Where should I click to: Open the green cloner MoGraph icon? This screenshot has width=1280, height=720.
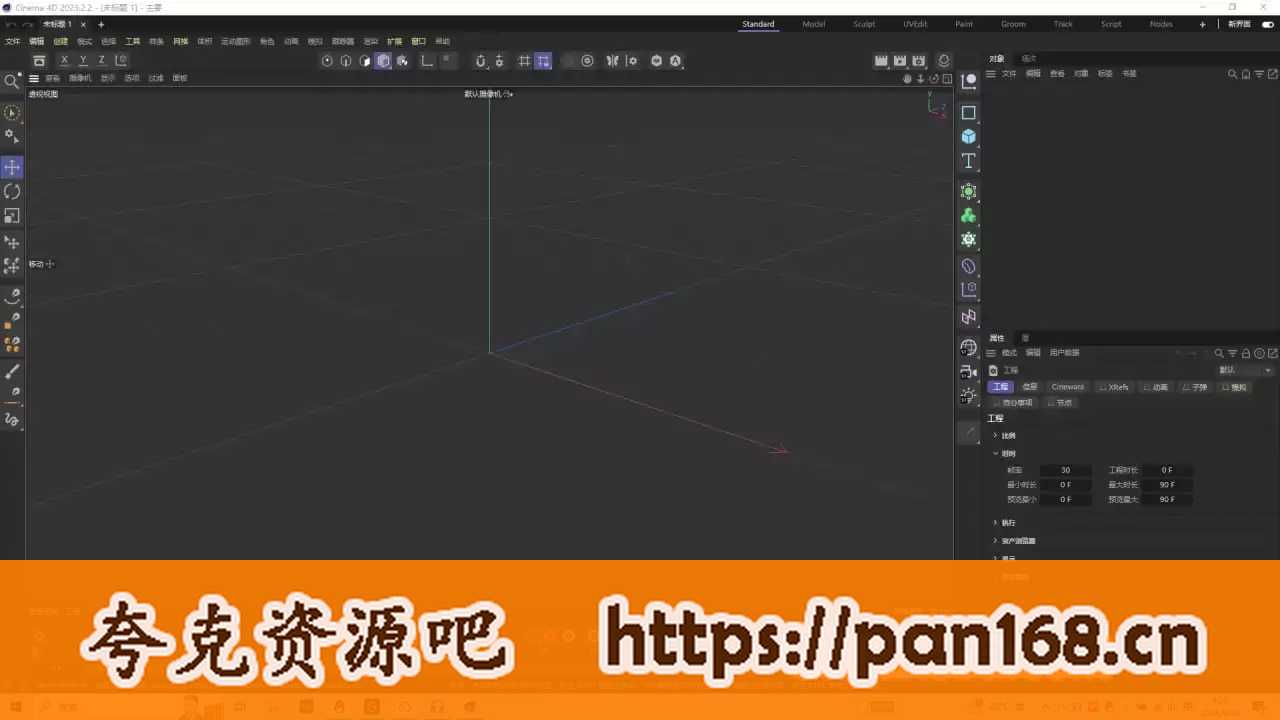(968, 215)
